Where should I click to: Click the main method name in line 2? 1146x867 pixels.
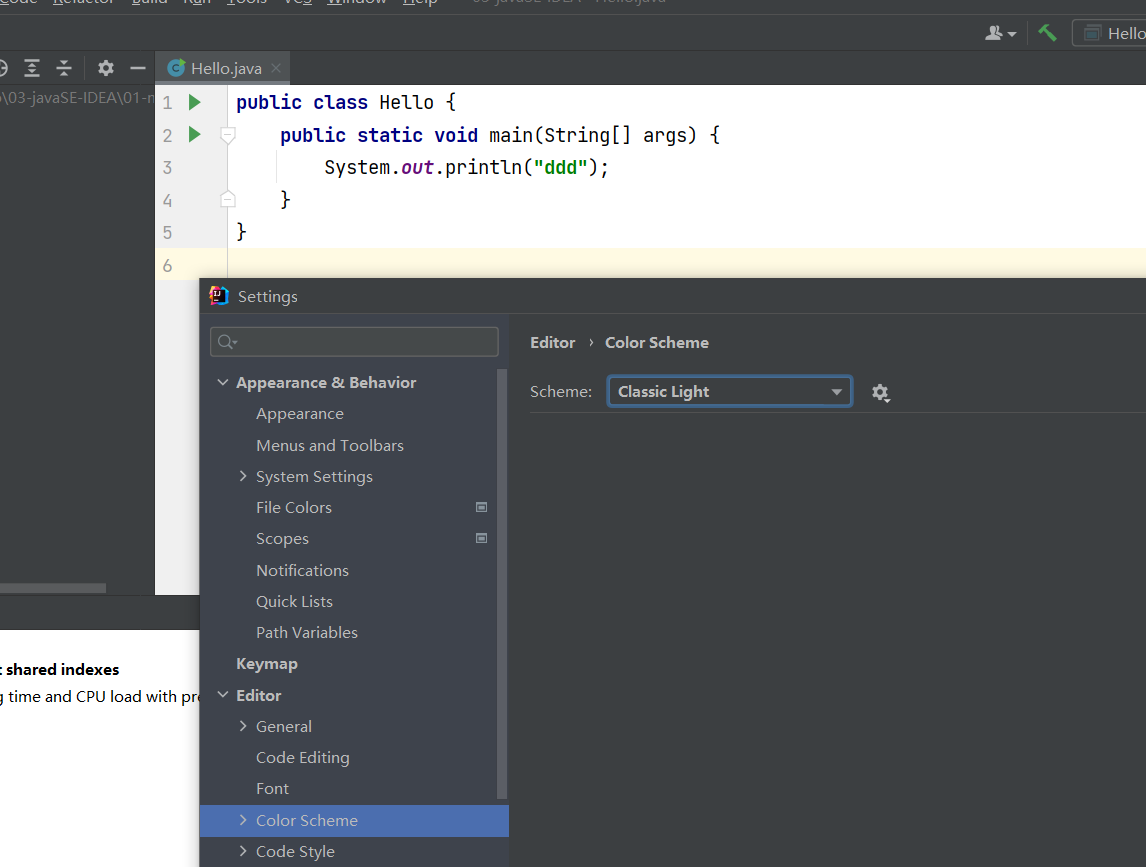click(x=511, y=135)
